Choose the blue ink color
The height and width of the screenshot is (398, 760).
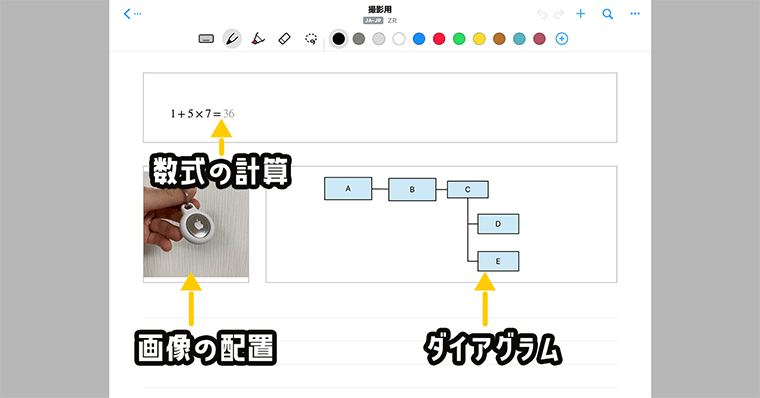click(x=419, y=39)
